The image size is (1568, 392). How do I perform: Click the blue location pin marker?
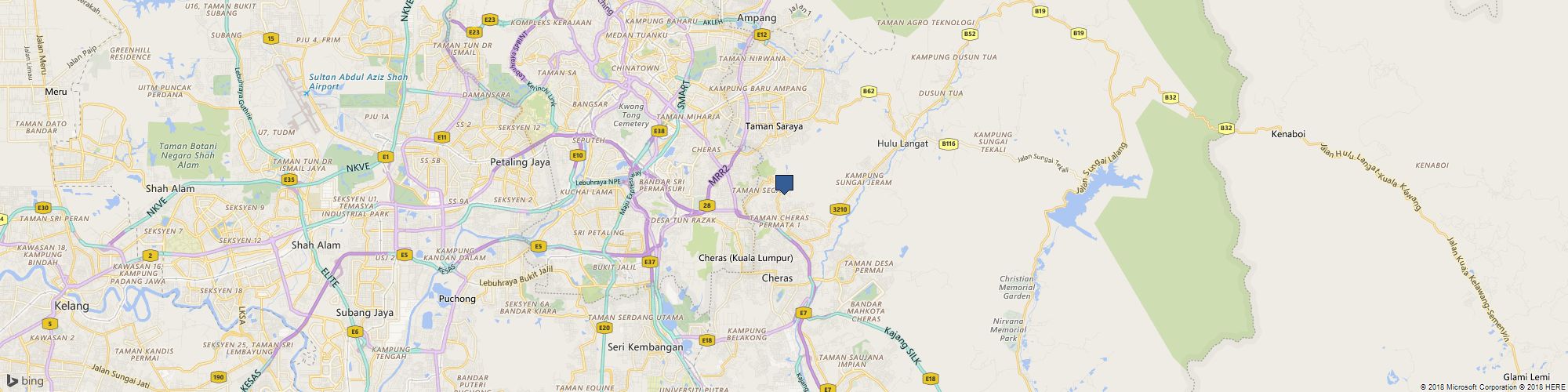point(784,184)
